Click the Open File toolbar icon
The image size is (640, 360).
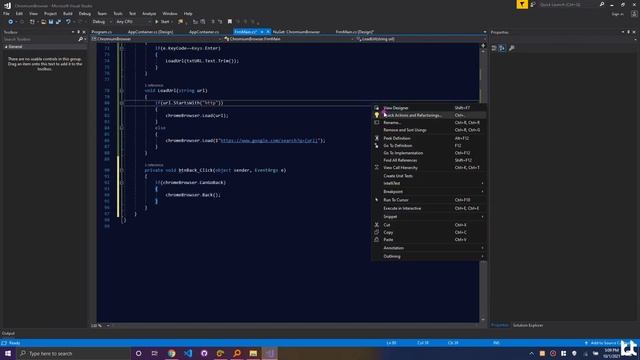click(43, 22)
